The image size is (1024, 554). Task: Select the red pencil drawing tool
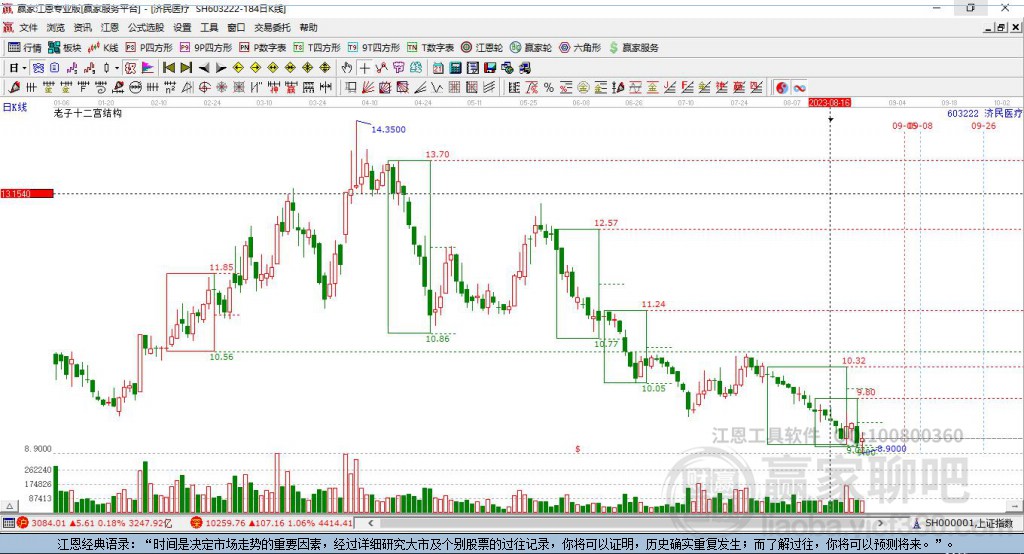click(14, 88)
